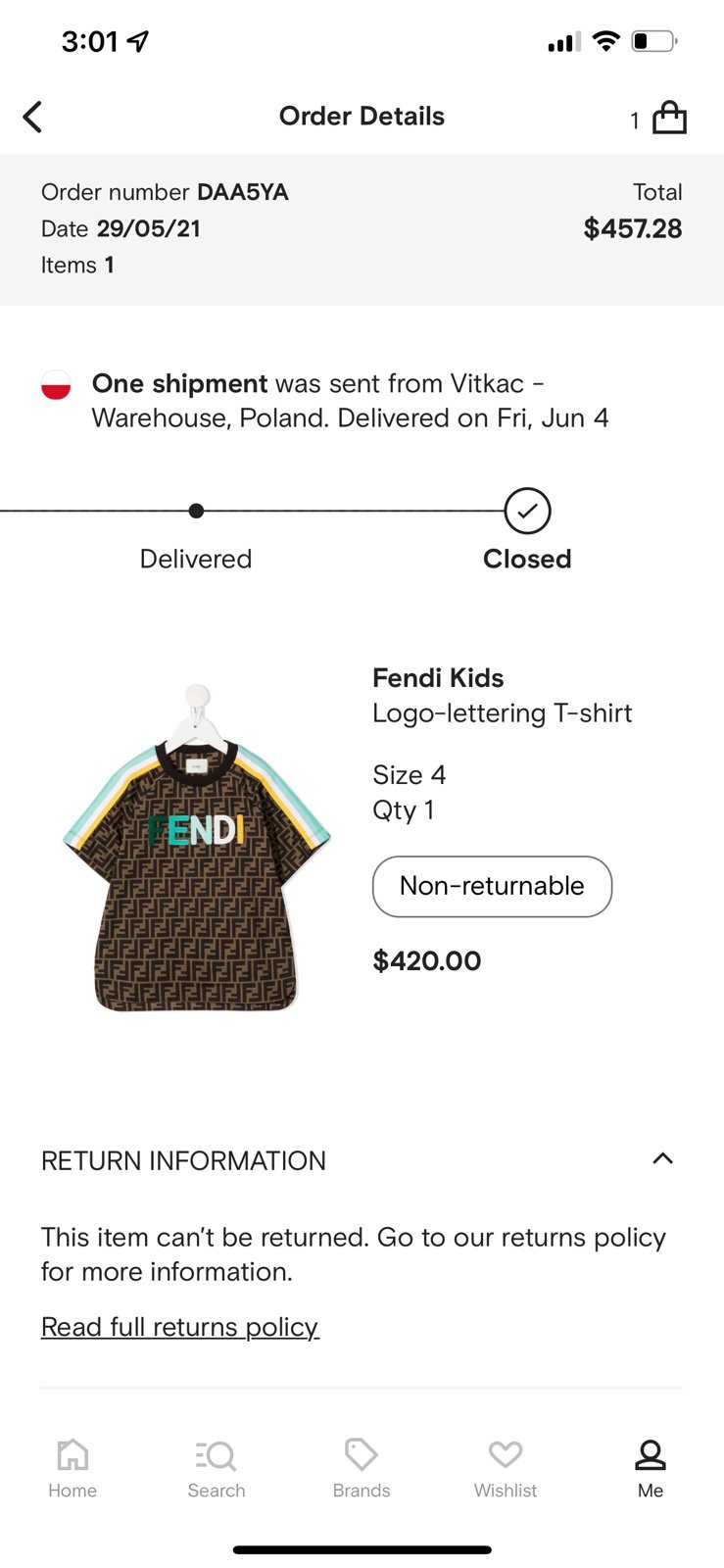Go back using the left arrow
This screenshot has height=1568, width=724.
click(32, 117)
